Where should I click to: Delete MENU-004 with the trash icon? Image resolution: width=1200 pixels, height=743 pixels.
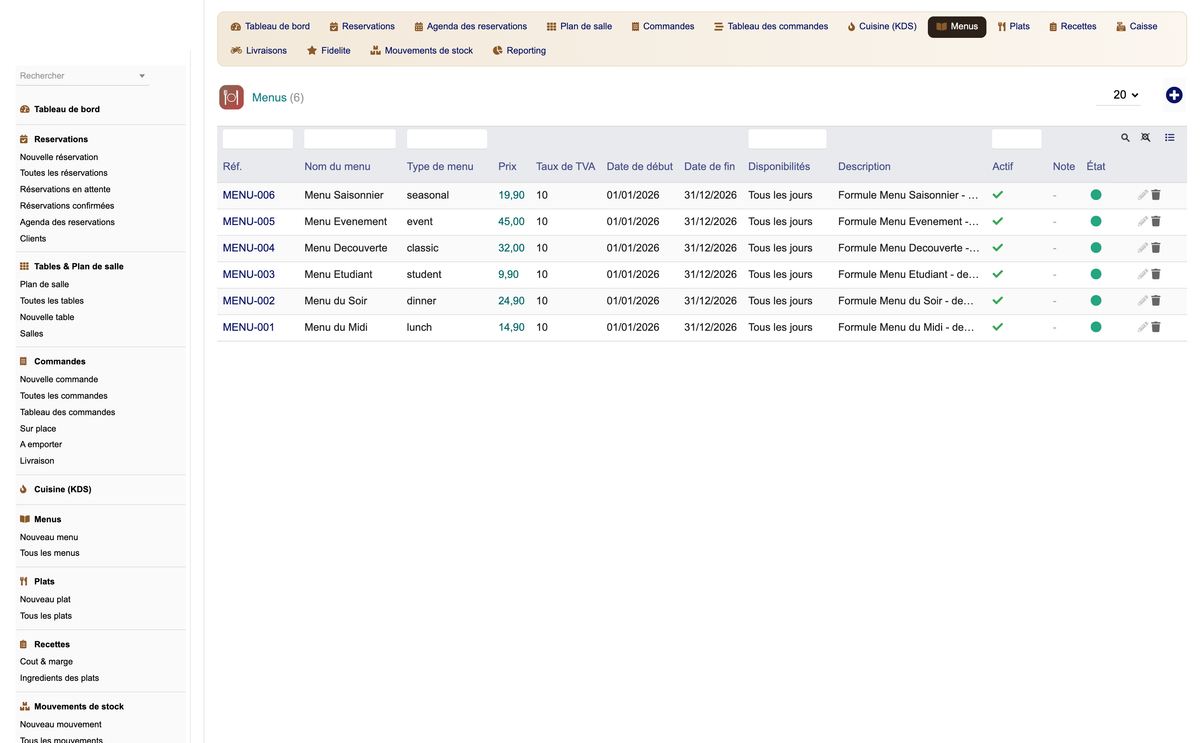click(1156, 248)
